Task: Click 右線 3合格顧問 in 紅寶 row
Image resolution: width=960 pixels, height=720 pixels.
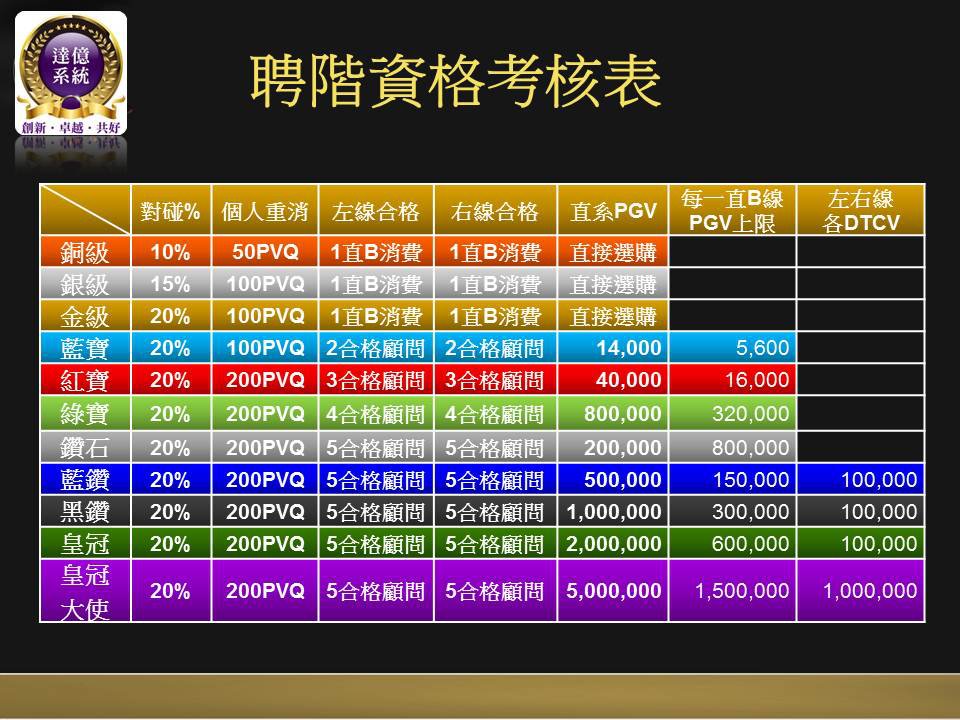Action: pos(495,380)
